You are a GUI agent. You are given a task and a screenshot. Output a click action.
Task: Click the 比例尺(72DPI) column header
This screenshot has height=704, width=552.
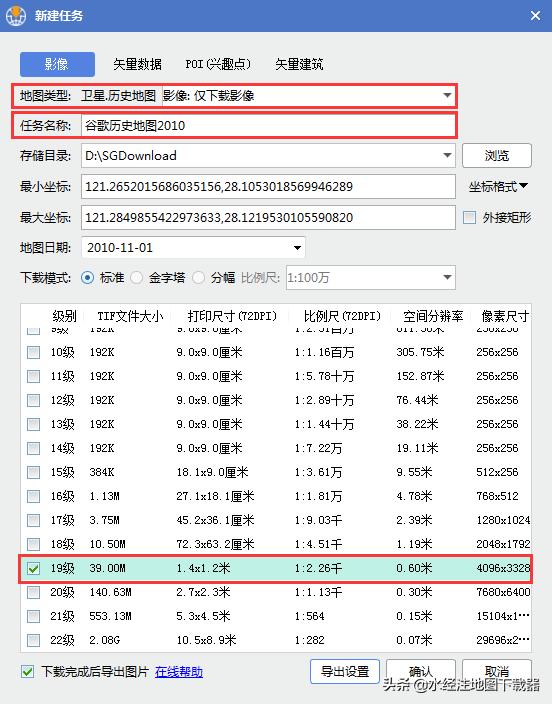pos(342,316)
